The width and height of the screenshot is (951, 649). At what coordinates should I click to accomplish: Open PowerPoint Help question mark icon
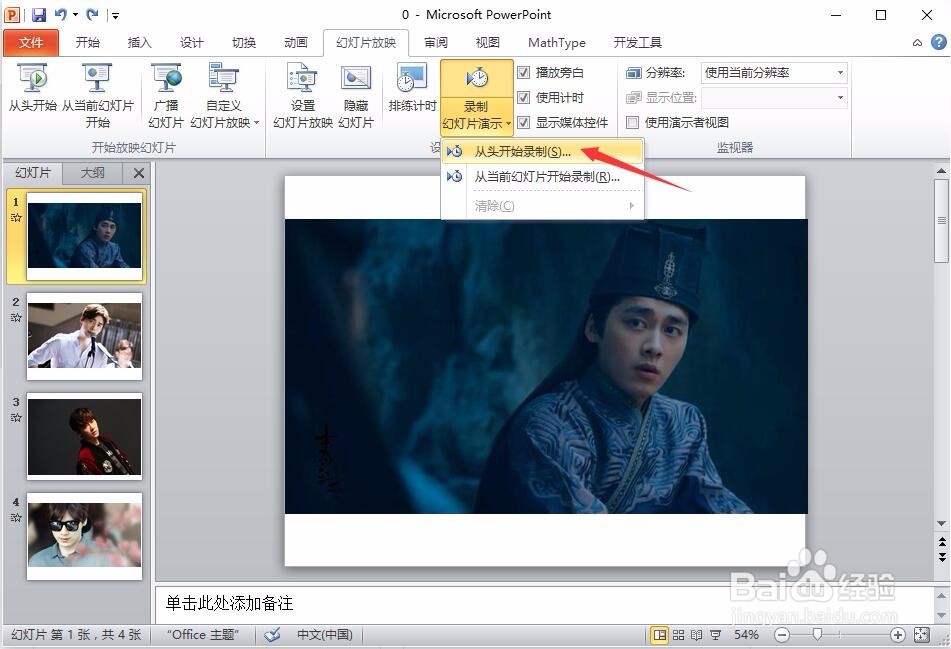coord(938,42)
